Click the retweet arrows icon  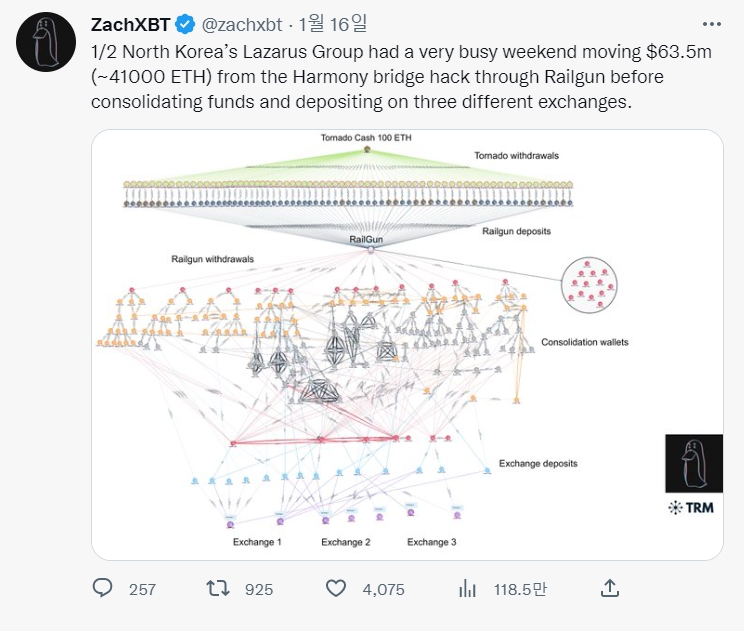218,589
